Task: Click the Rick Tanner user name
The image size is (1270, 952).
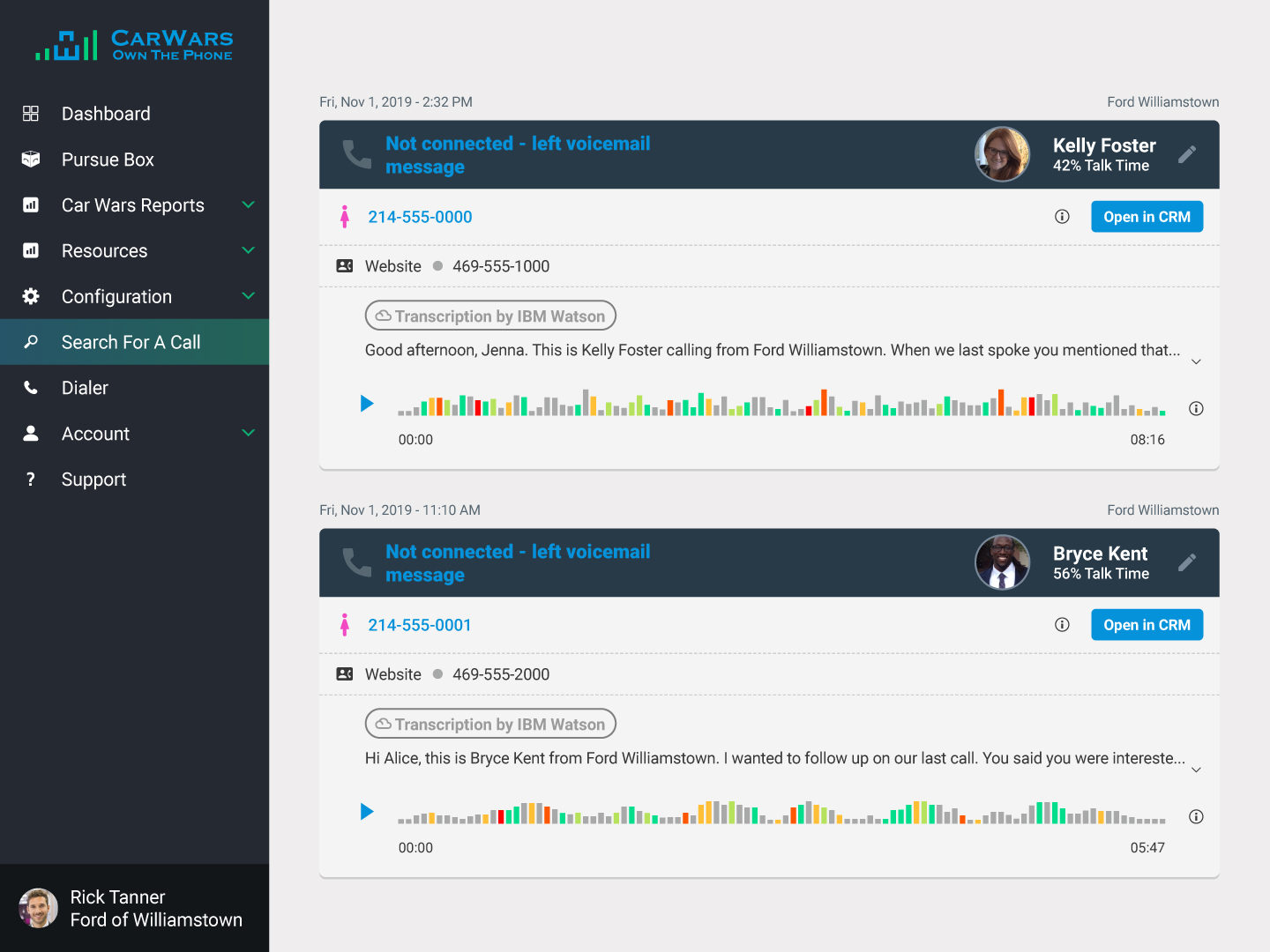Action: 117,897
